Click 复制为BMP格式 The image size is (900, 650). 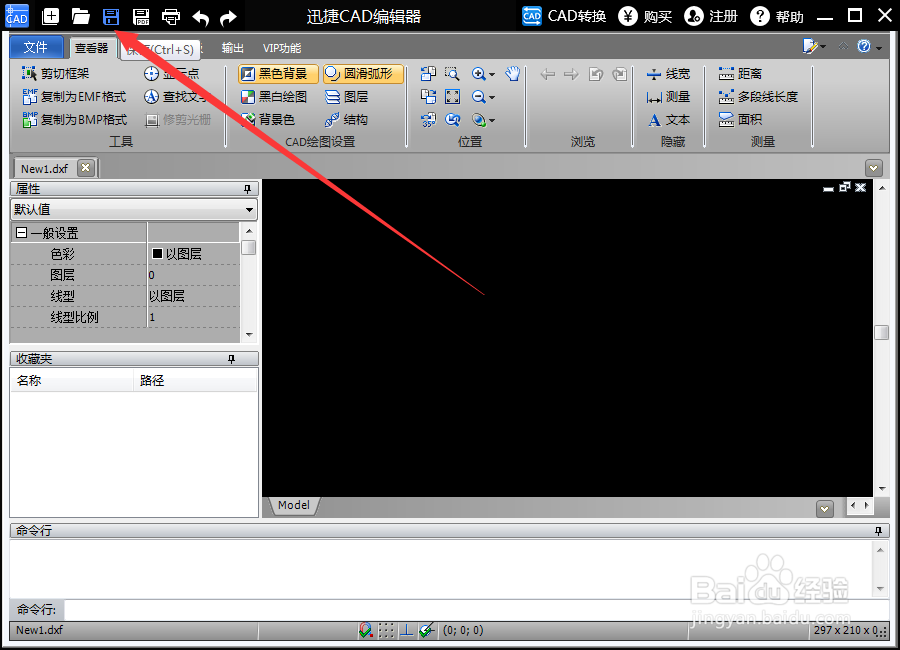pos(75,119)
